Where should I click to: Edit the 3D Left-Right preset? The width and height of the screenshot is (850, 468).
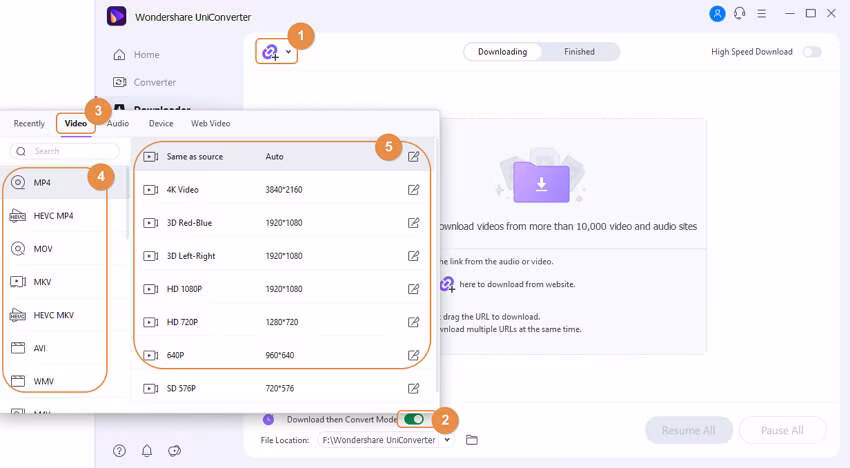click(413, 256)
